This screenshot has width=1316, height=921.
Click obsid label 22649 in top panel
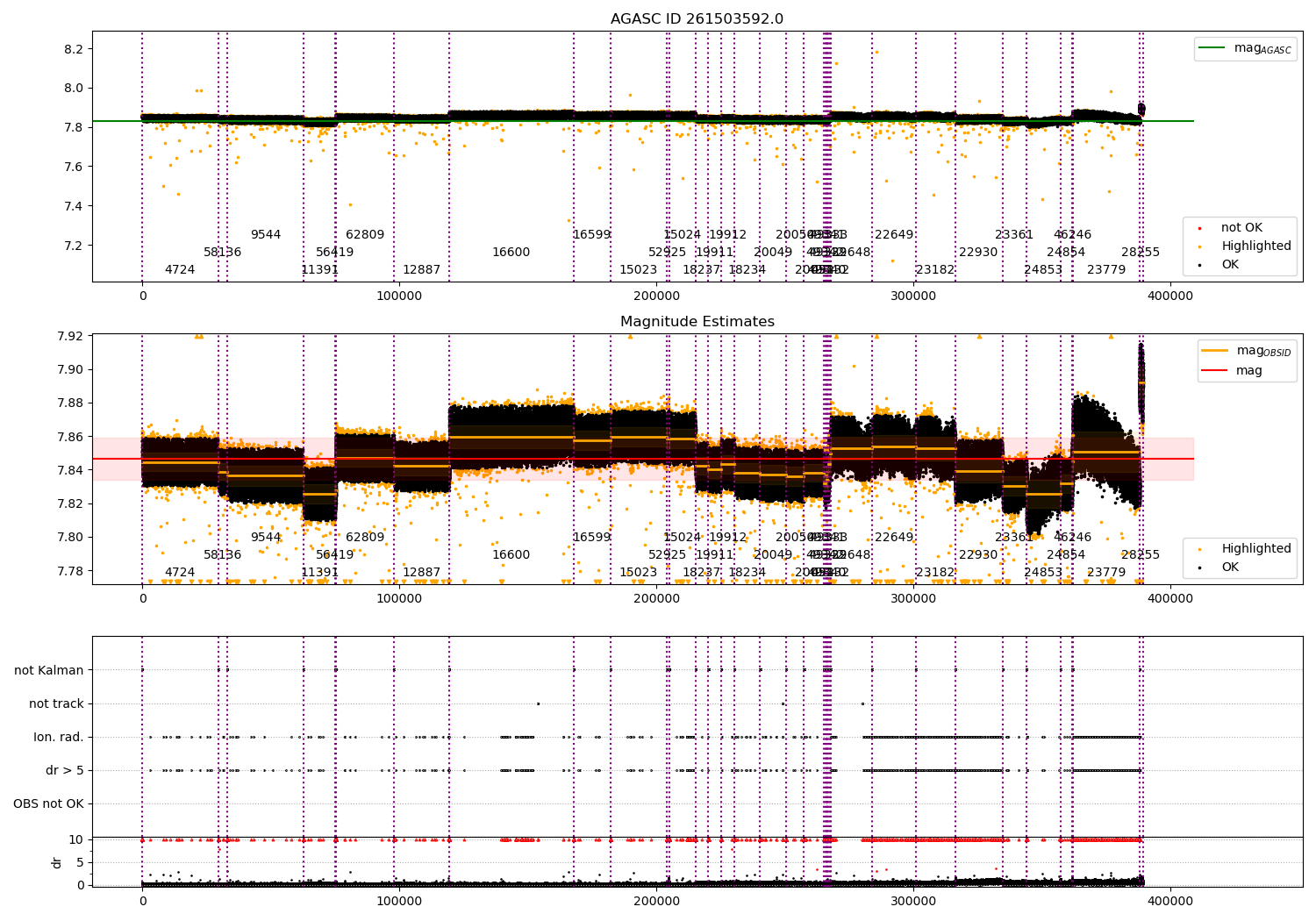click(894, 235)
